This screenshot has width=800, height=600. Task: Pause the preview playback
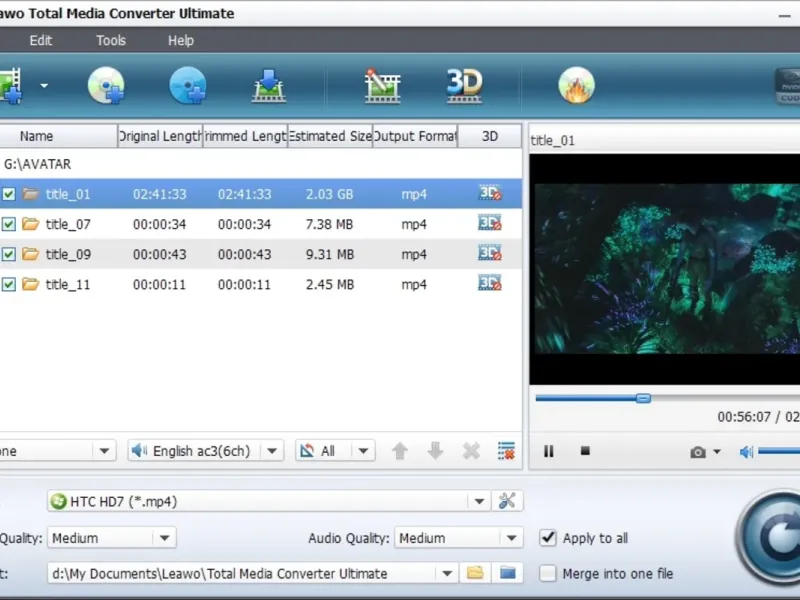(548, 451)
